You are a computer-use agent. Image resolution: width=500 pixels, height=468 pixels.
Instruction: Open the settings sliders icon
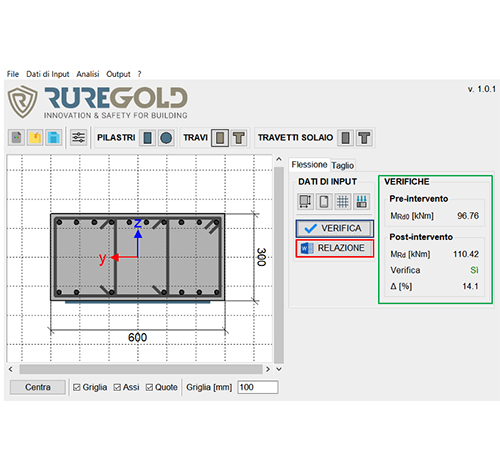tap(78, 137)
